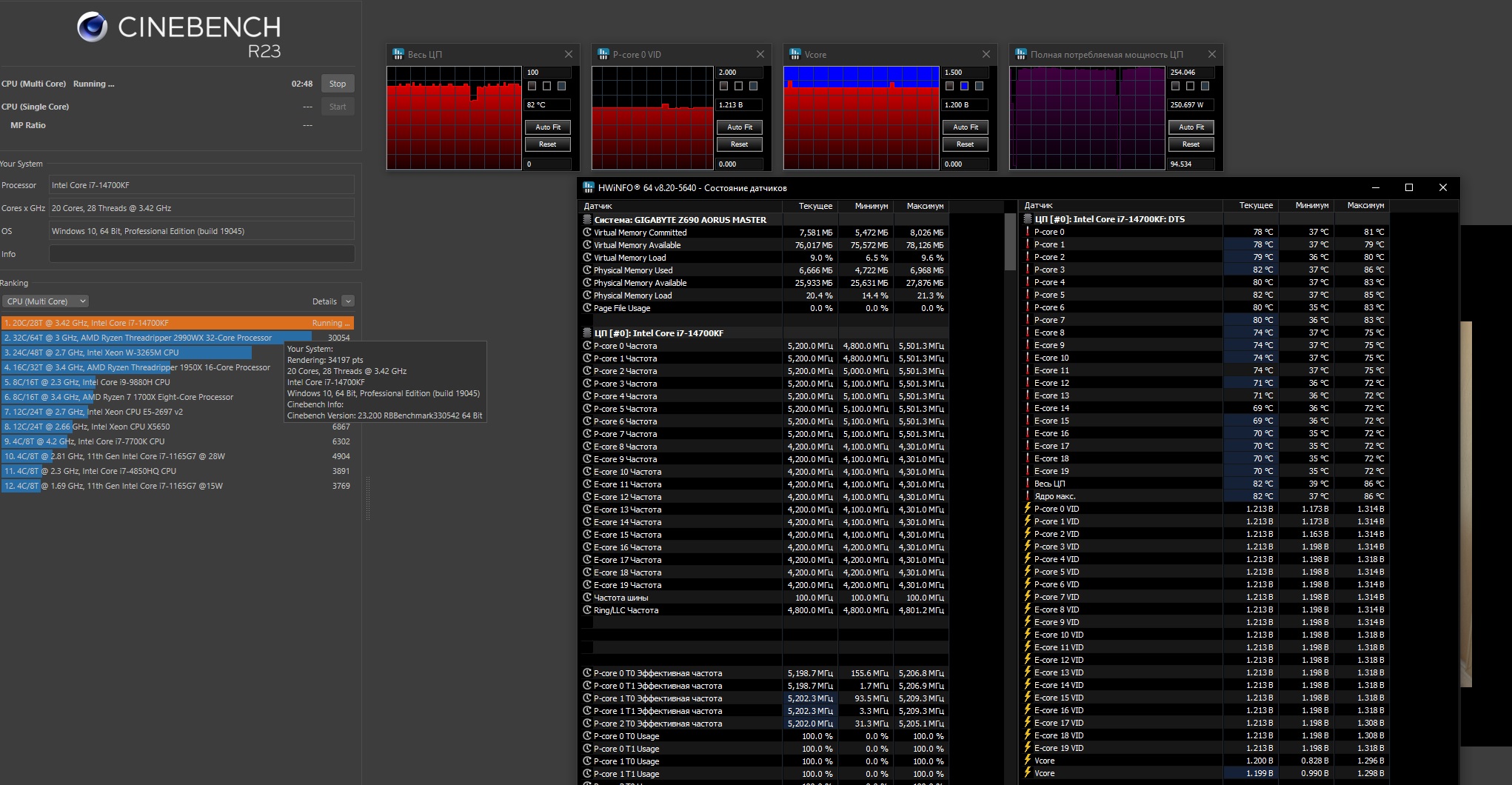1512x785 pixels.
Task: Click the lightning icon beside E-core 12 VID
Action: [1028, 660]
